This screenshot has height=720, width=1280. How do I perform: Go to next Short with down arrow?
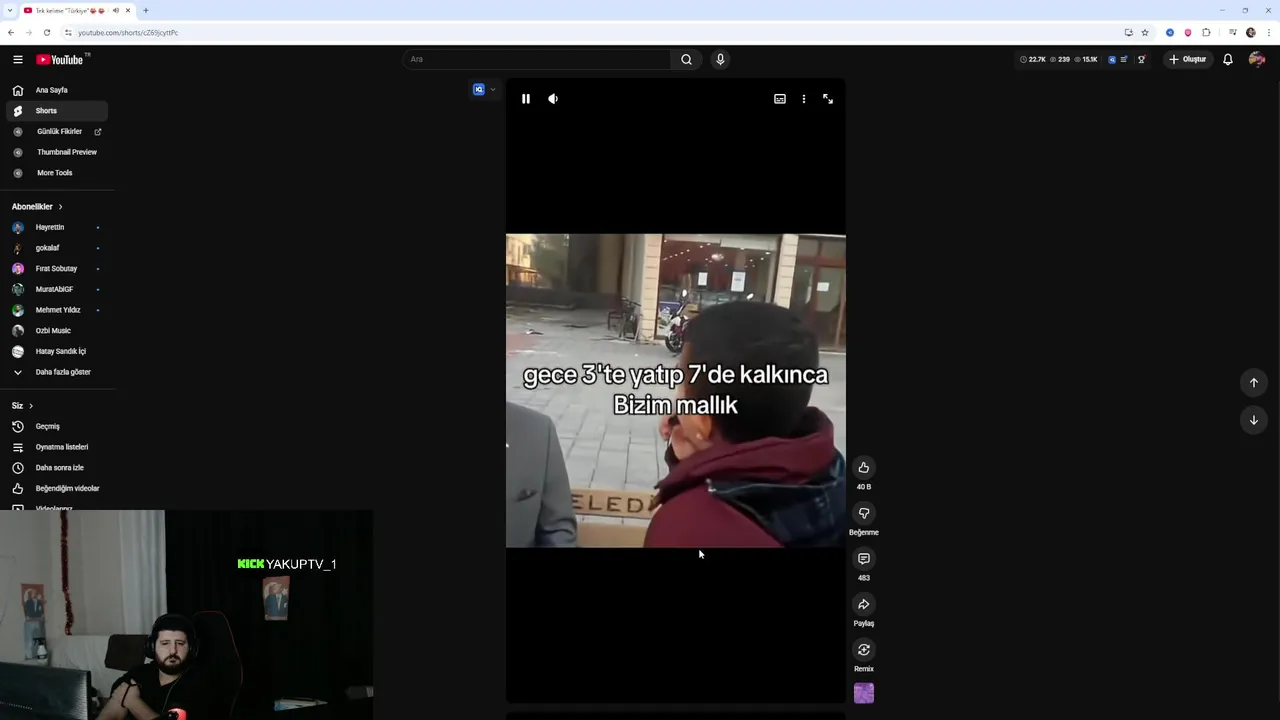click(x=1254, y=420)
